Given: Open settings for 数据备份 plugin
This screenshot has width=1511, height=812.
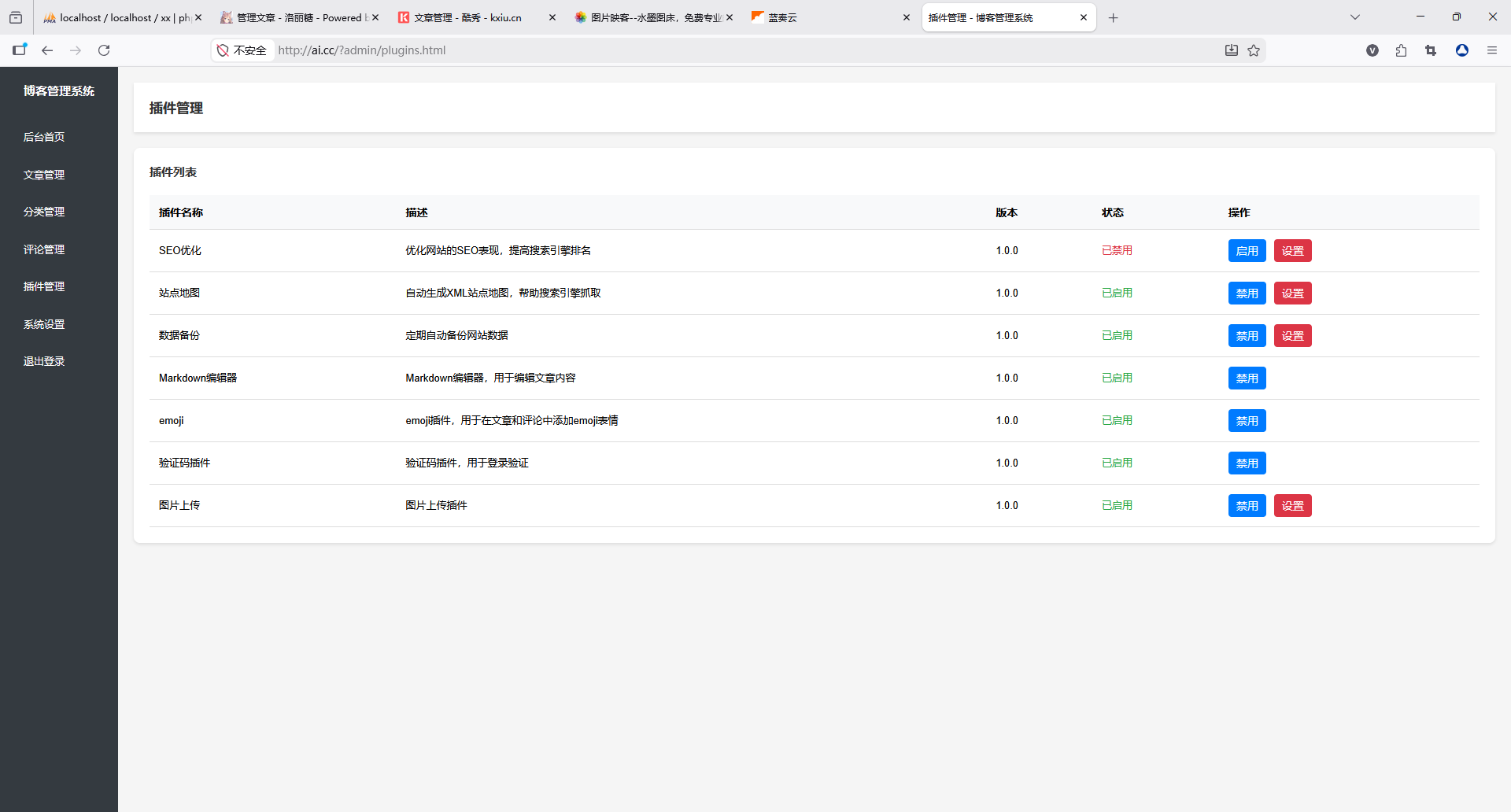Looking at the screenshot, I should pos(1292,336).
